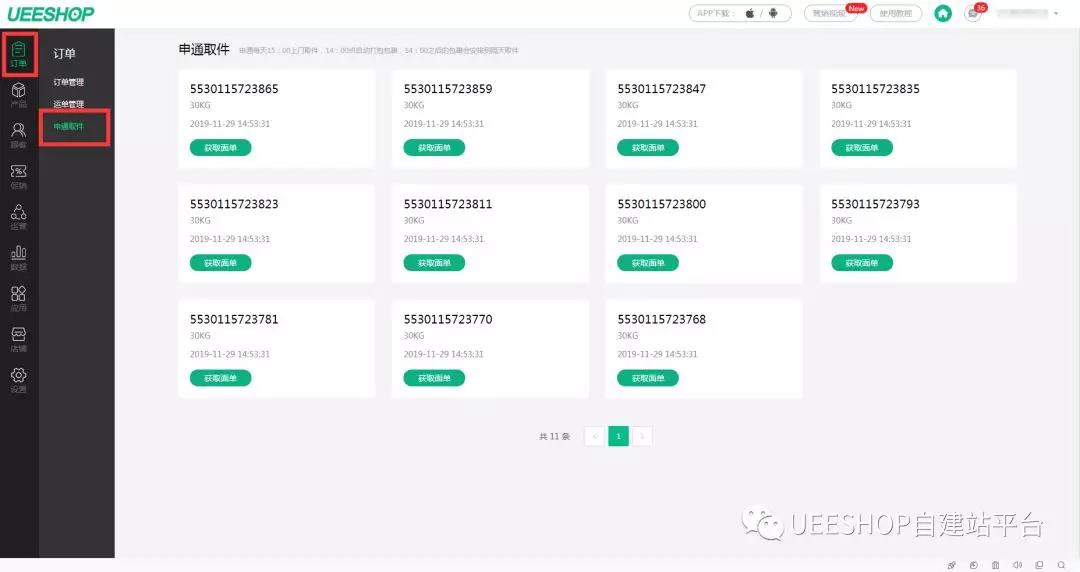Image resolution: width=1080 pixels, height=572 pixels.
Task: Open the 数据 bar-chart data icon
Action: tap(19, 258)
